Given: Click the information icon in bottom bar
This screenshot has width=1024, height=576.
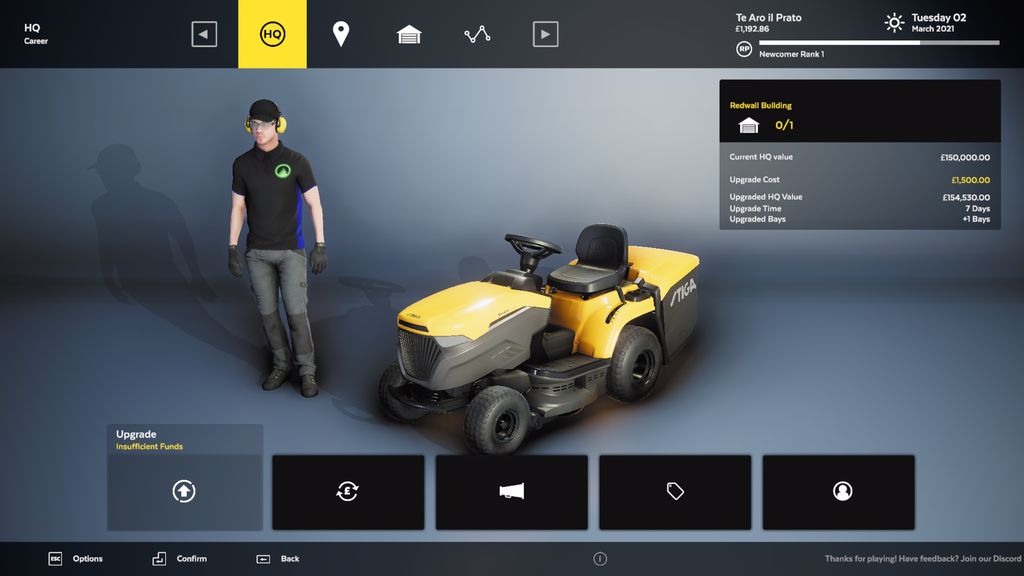Looking at the screenshot, I should pyautogui.click(x=600, y=559).
